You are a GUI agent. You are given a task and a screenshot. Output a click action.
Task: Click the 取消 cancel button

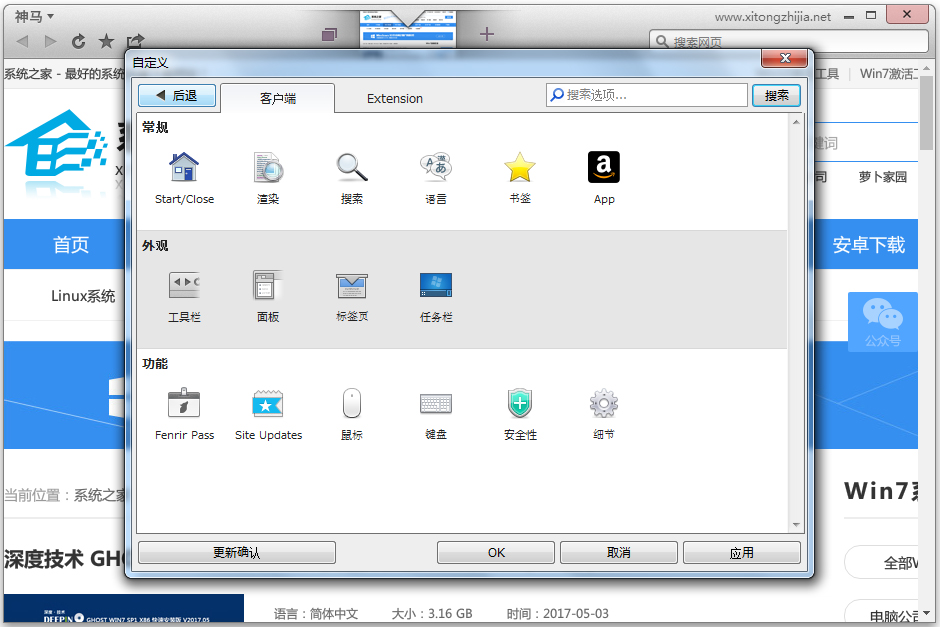click(x=619, y=553)
